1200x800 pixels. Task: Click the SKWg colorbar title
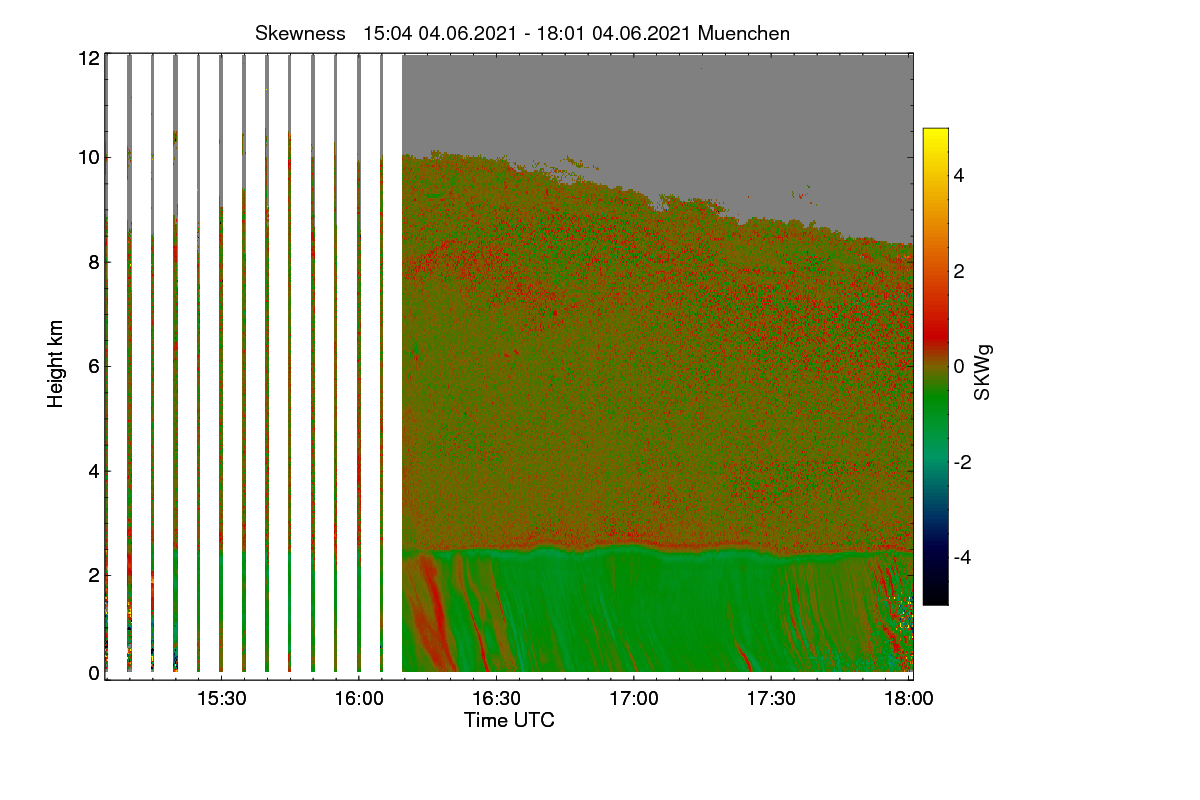983,372
